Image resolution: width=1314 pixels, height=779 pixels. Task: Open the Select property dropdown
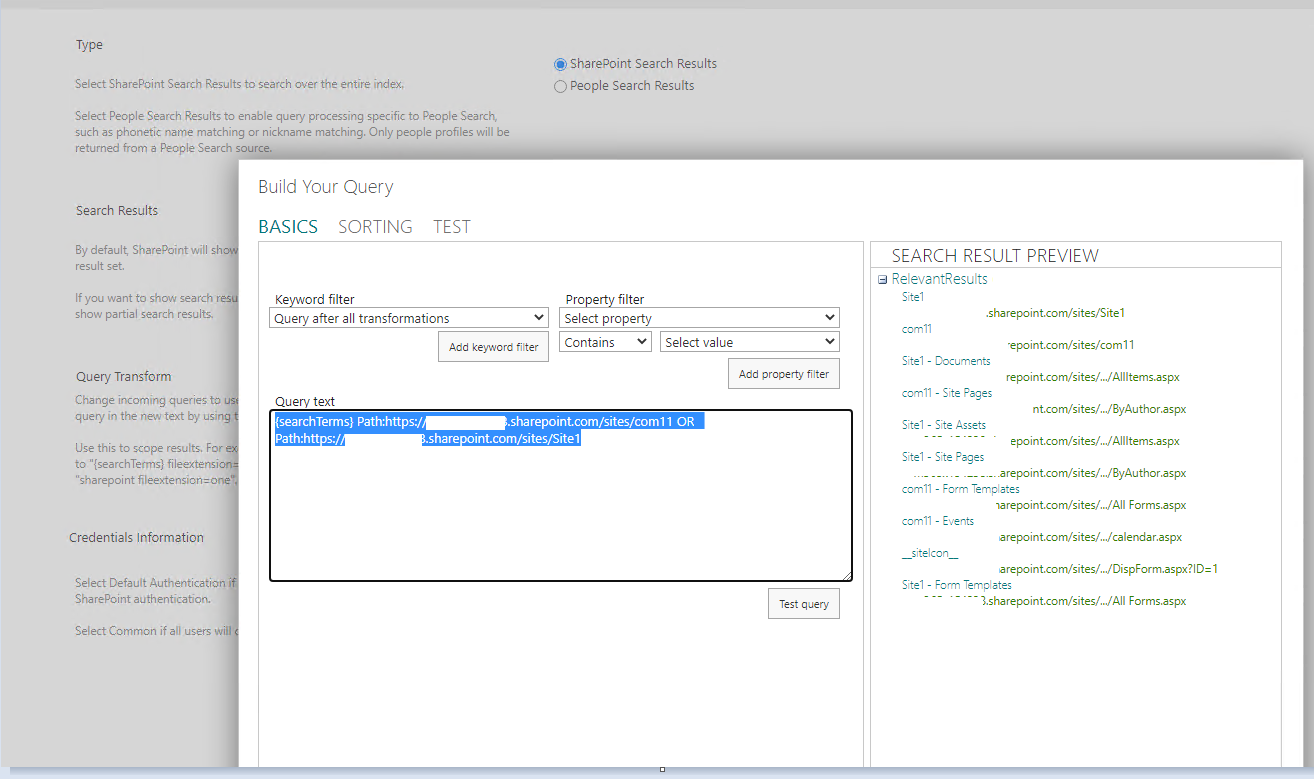(699, 318)
